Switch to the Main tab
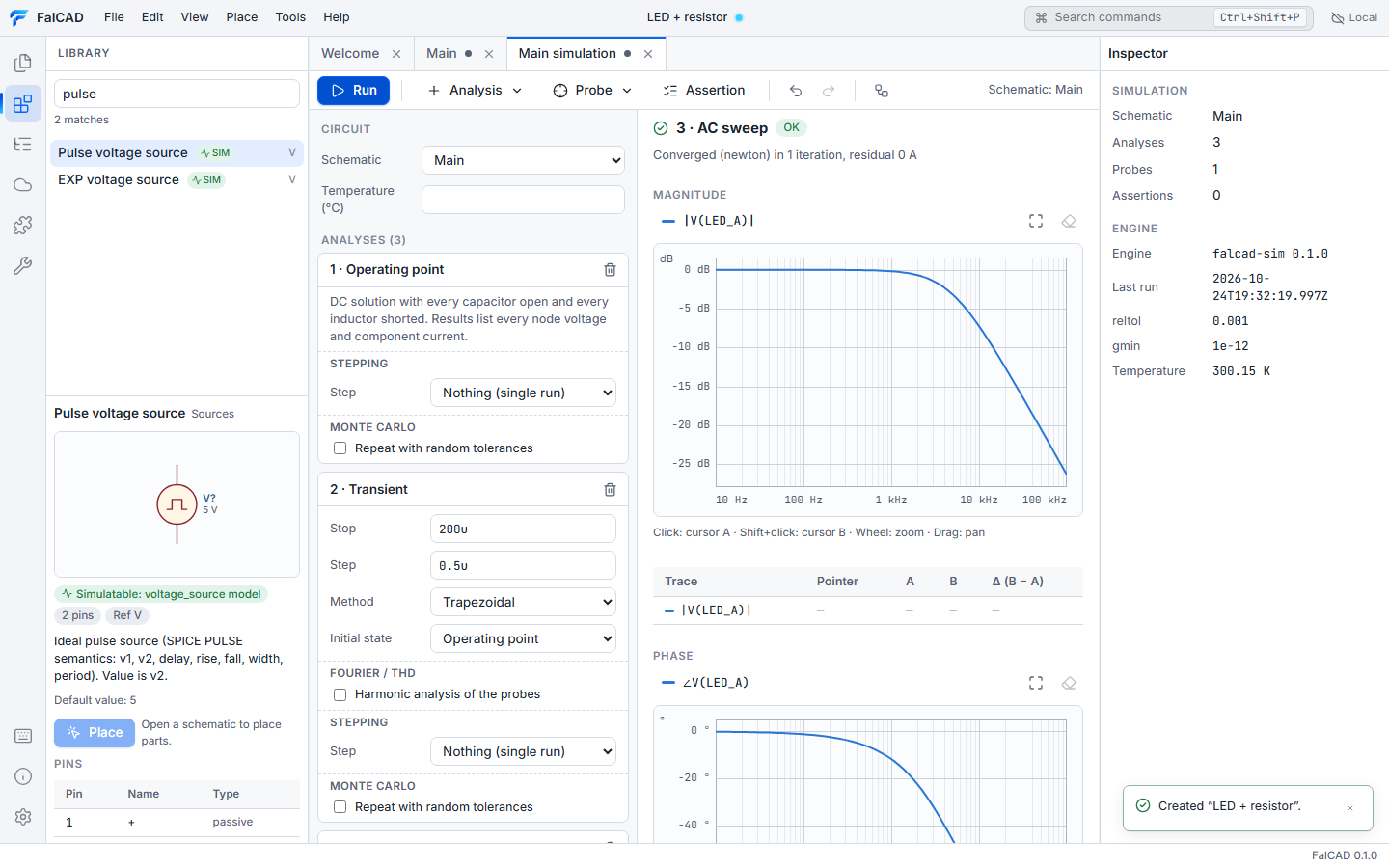 pyautogui.click(x=442, y=54)
